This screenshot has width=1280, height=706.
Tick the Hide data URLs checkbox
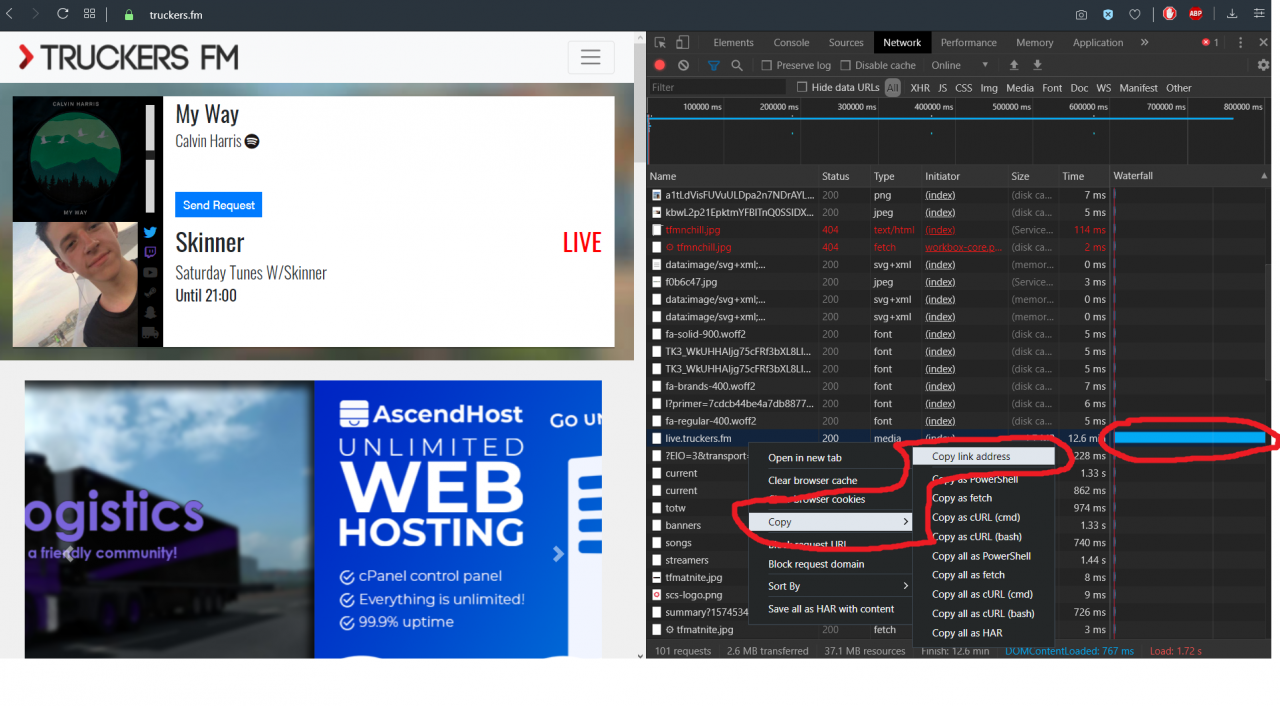pyautogui.click(x=801, y=87)
